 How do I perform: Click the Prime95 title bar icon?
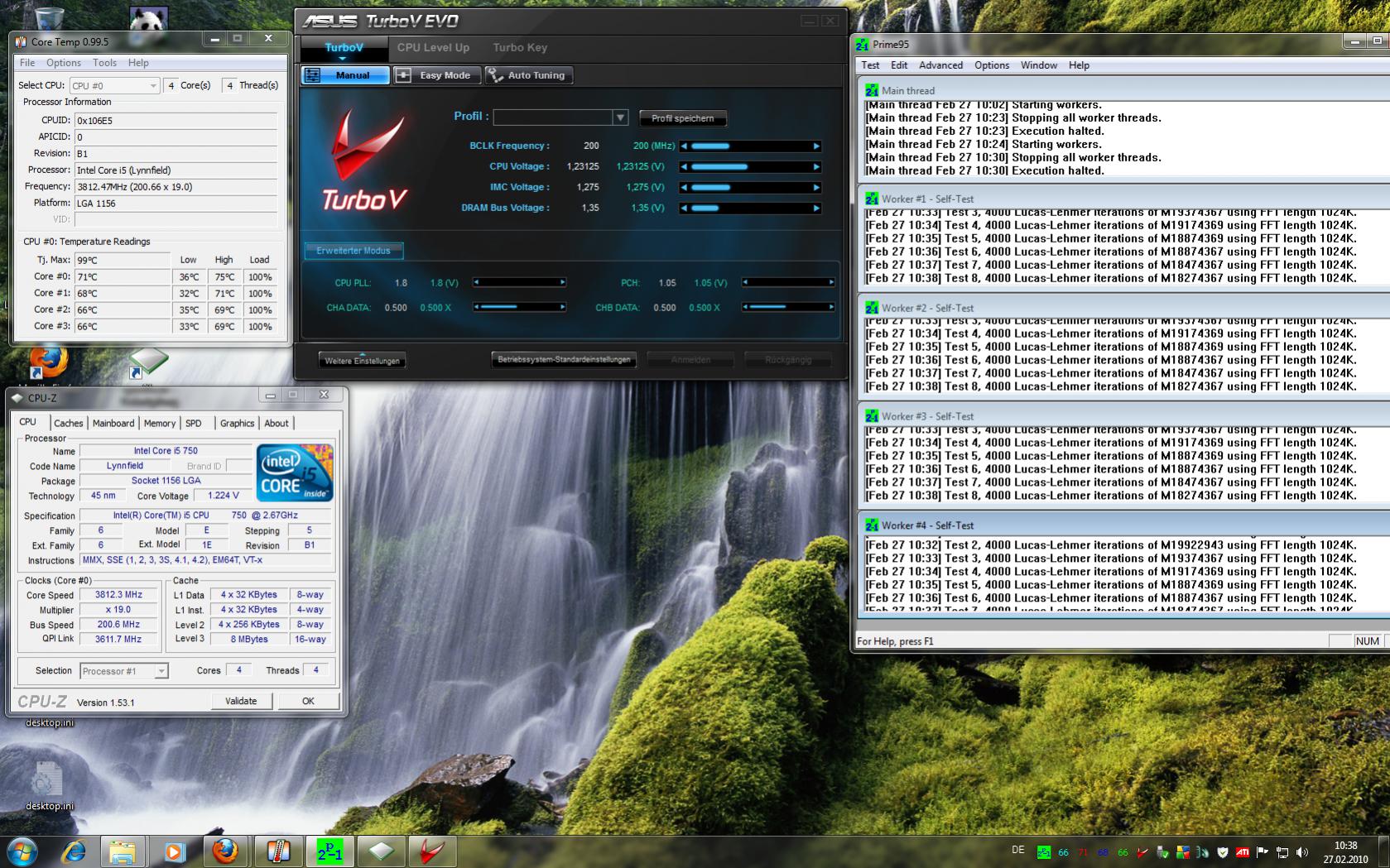click(x=863, y=44)
